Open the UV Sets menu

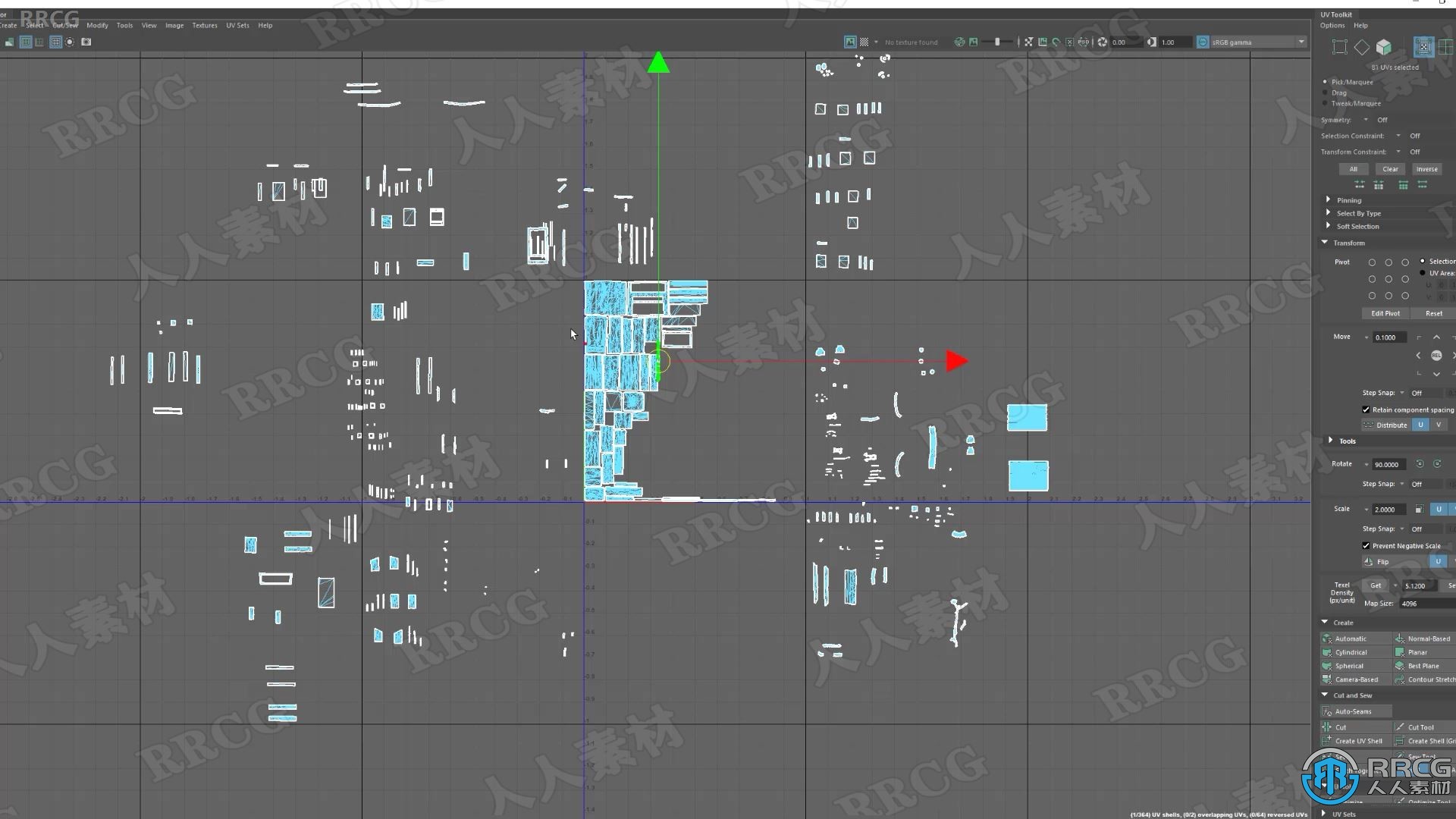[x=238, y=25]
